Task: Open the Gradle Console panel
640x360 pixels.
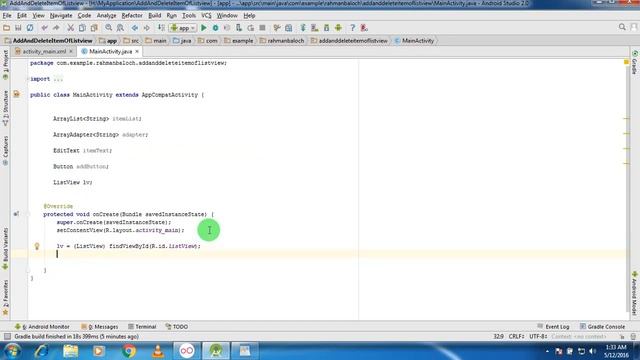Action: (x=602, y=327)
